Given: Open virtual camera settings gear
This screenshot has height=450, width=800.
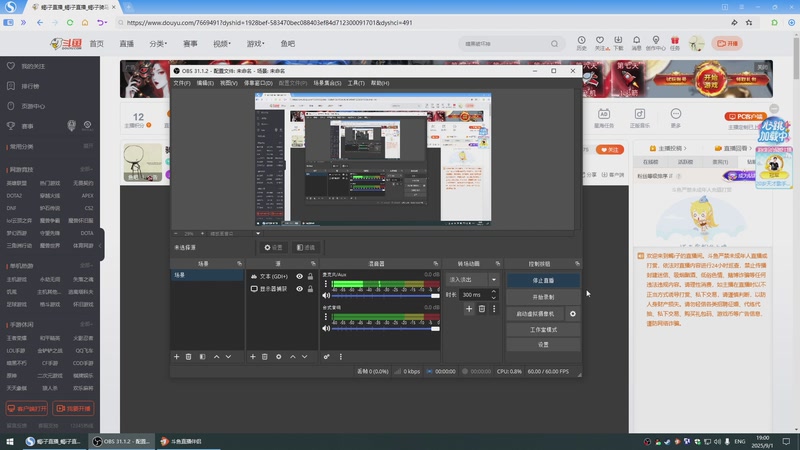Looking at the screenshot, I should (573, 314).
